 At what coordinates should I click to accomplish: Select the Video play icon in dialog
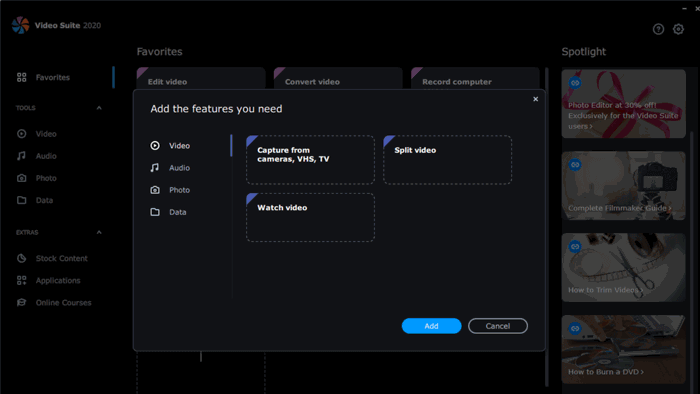[155, 145]
